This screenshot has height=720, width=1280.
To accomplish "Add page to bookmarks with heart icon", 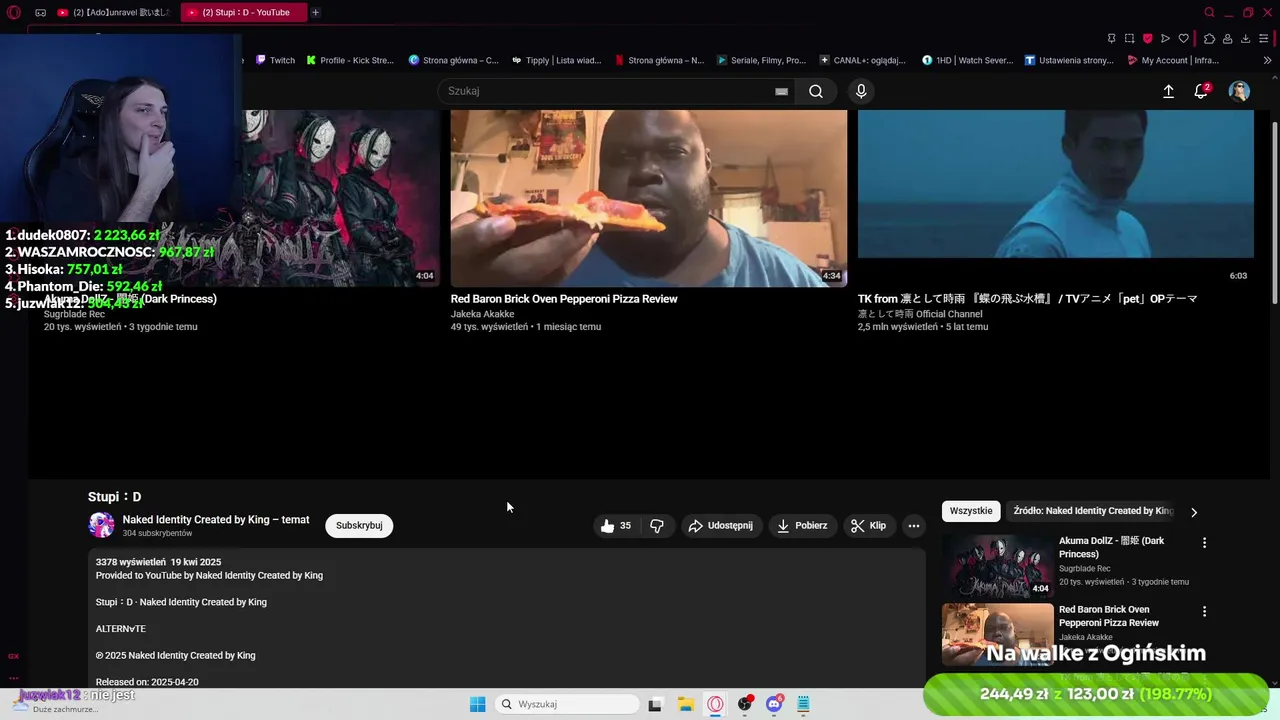I will tap(1183, 39).
